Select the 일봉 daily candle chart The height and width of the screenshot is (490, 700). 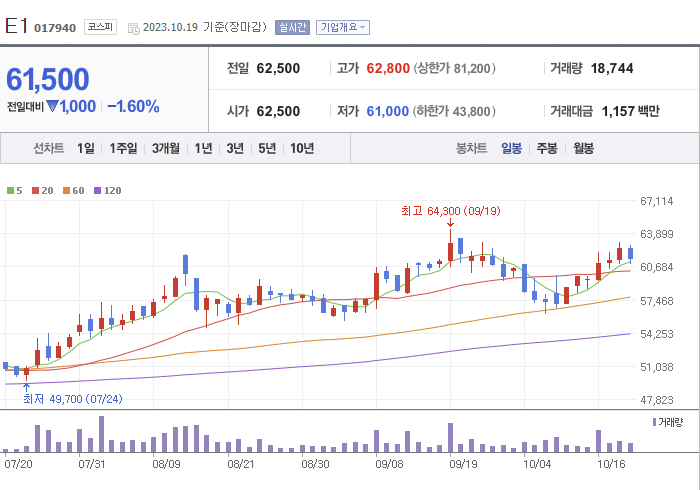[x=511, y=148]
